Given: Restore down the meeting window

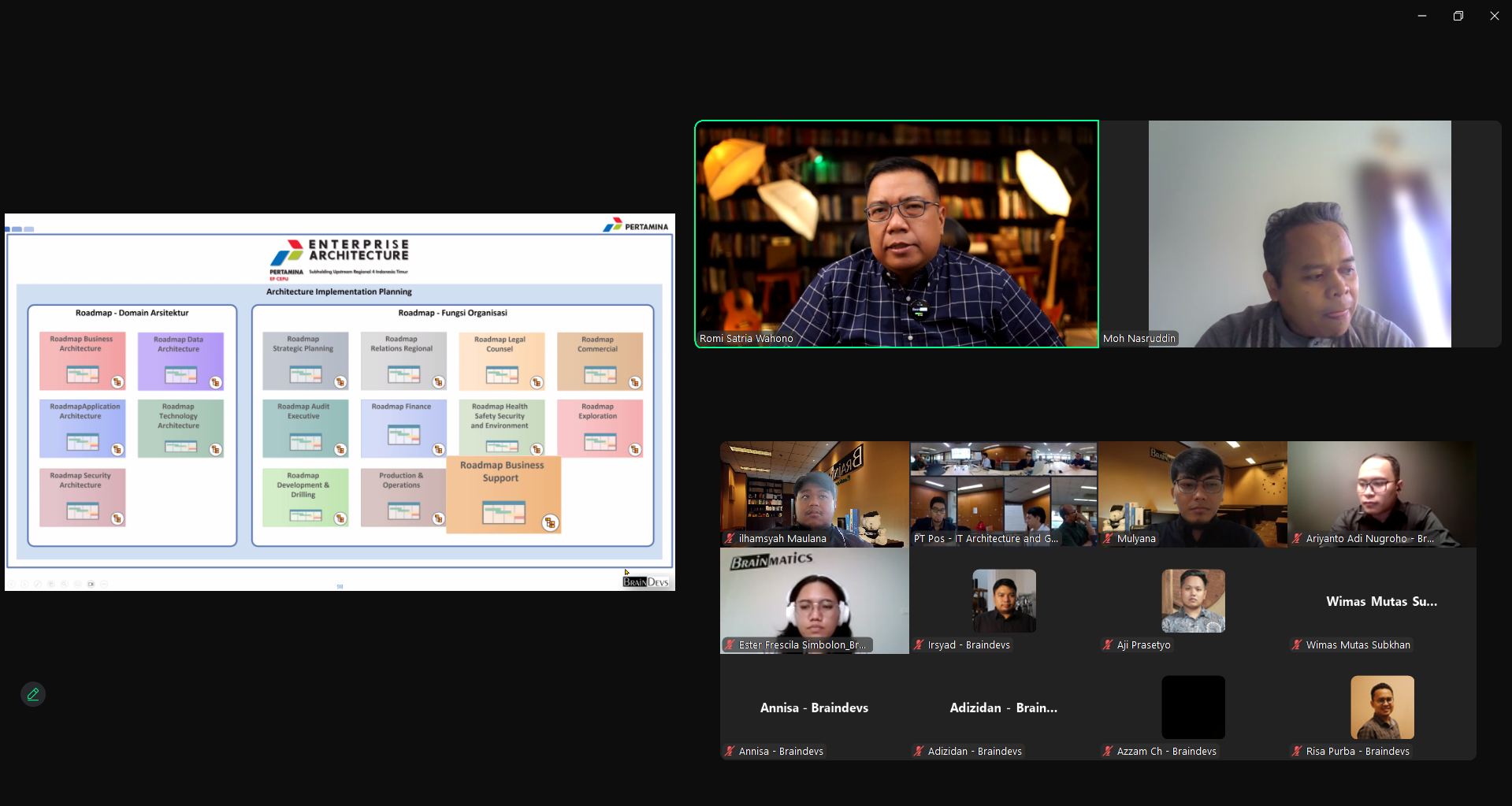Looking at the screenshot, I should coord(1458,16).
